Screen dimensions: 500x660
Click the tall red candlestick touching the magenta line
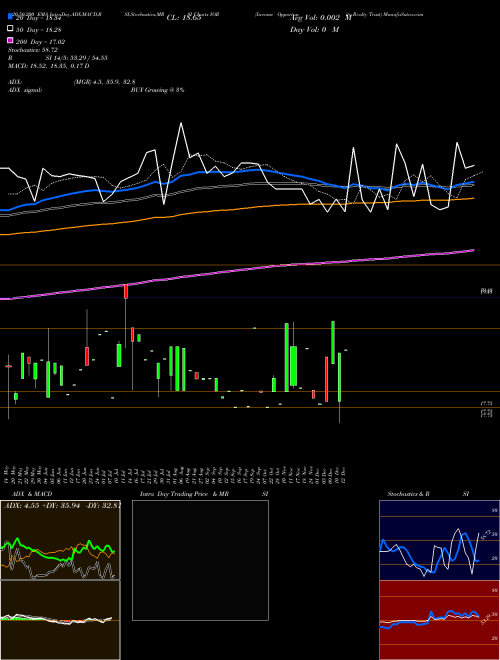tap(125, 292)
